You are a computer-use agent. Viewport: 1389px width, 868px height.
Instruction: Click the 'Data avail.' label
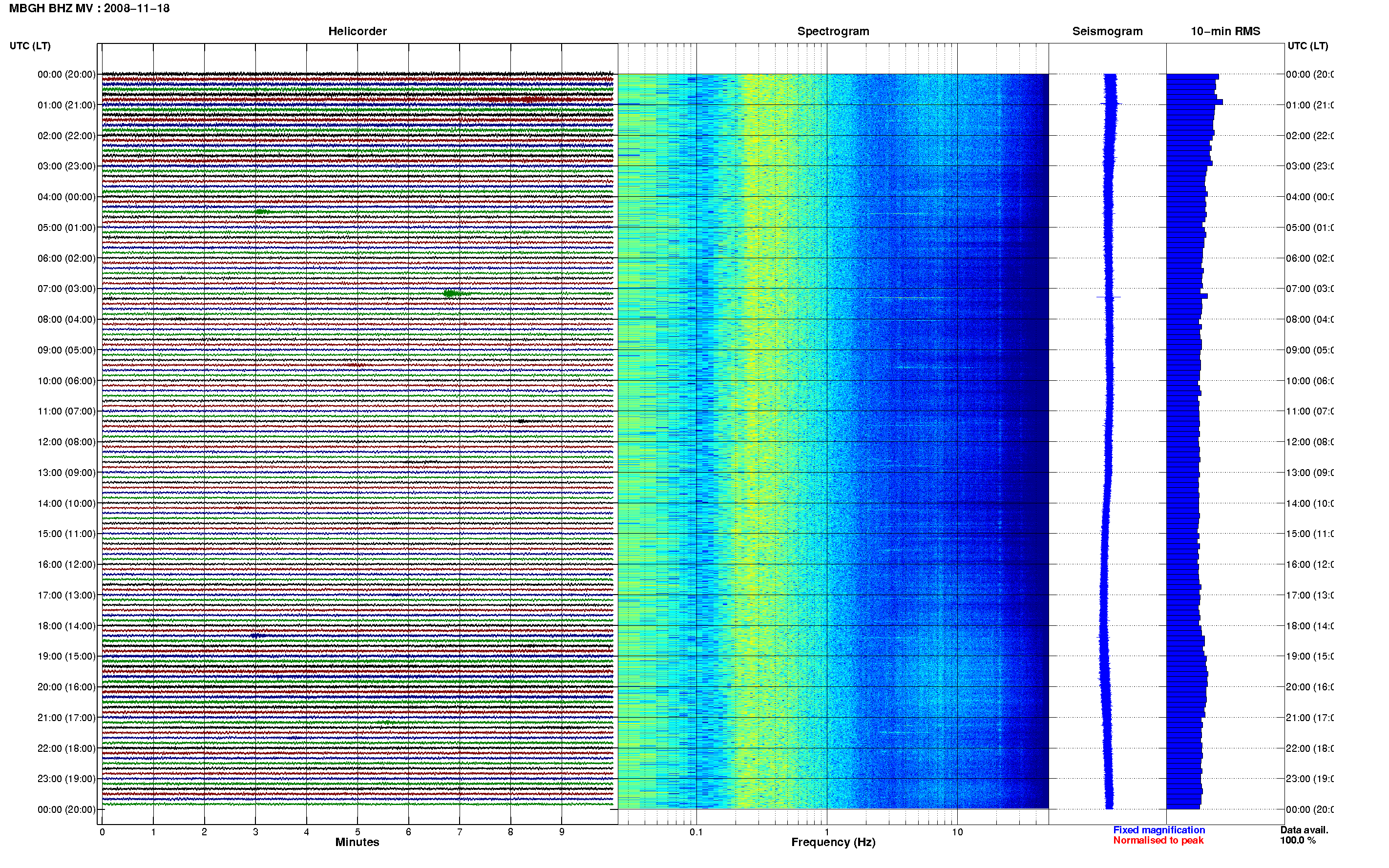1304,830
